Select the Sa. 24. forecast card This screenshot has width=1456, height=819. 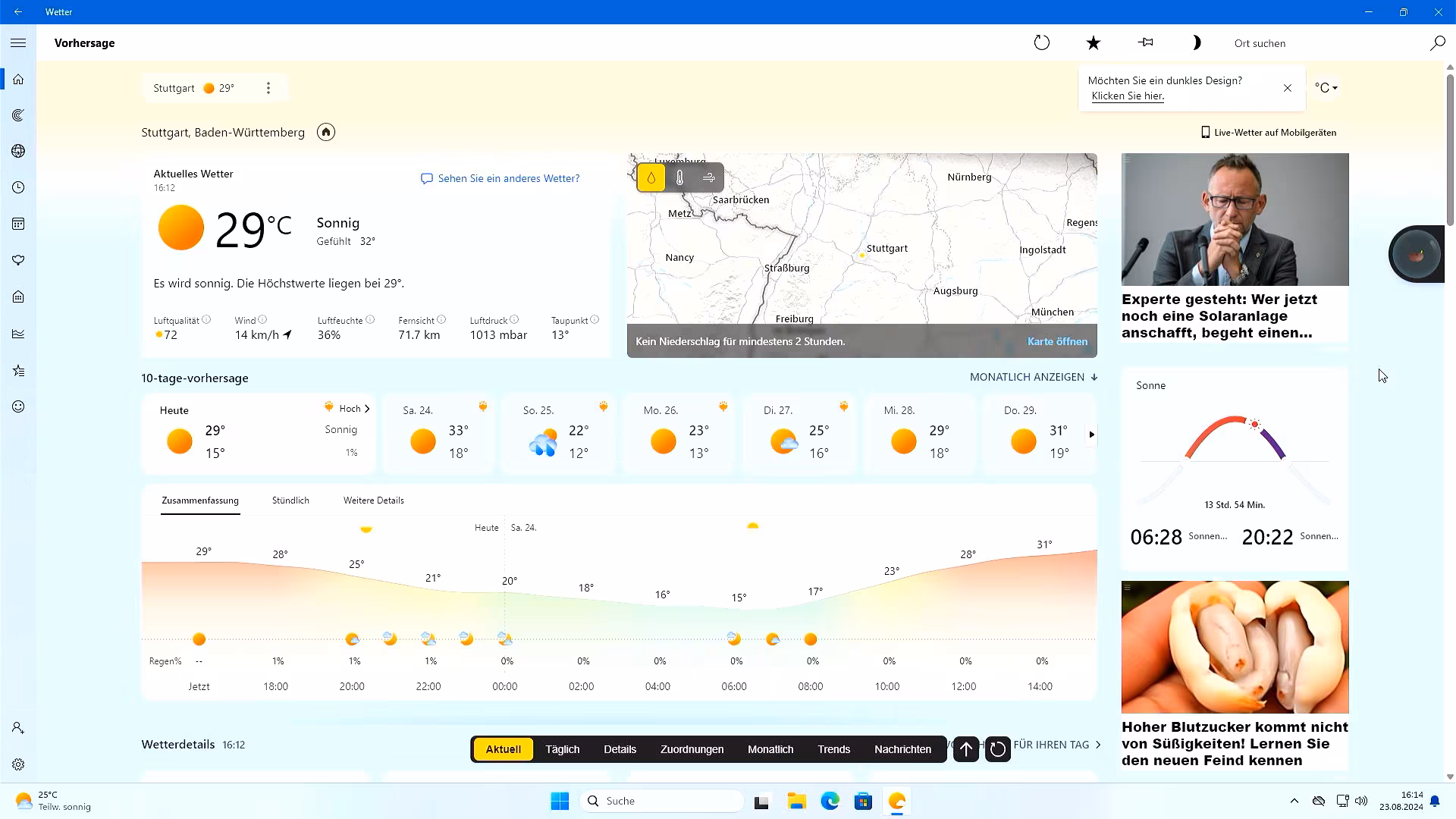coord(438,433)
